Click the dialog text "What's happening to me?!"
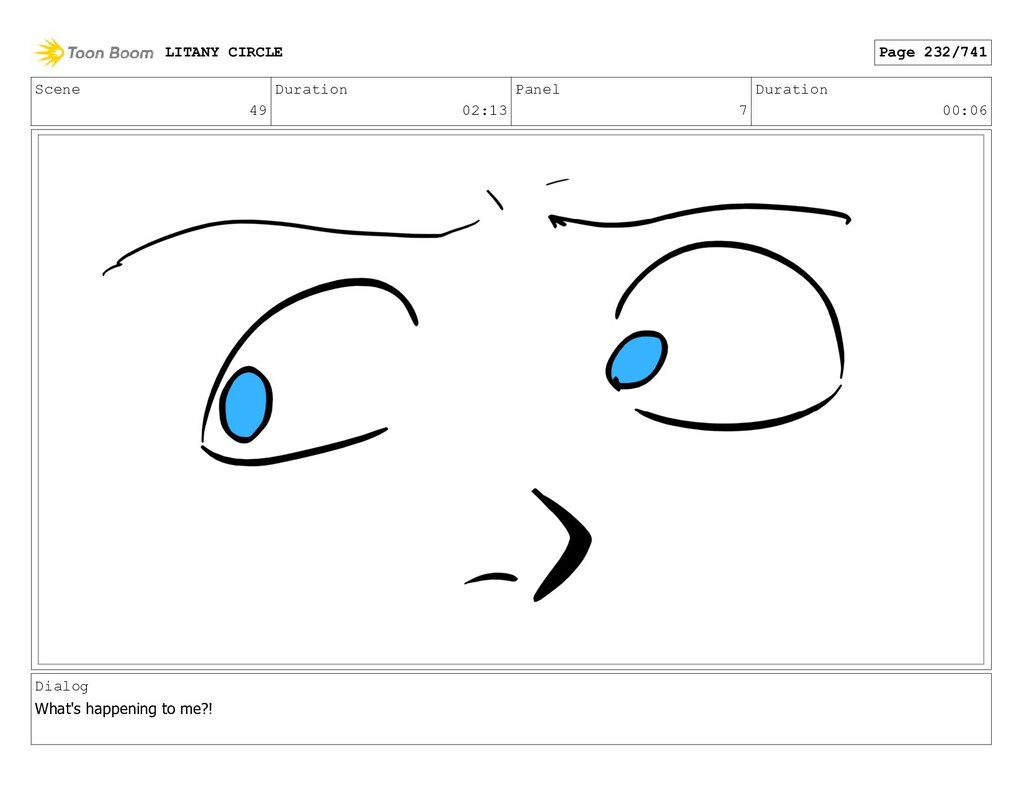Image resolution: width=1024 pixels, height=791 pixels. pyautogui.click(x=123, y=709)
